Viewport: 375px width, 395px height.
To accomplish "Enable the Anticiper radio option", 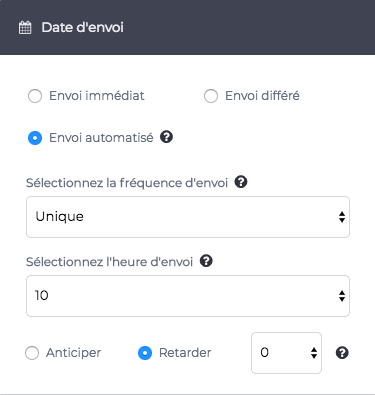I will coord(32,353).
